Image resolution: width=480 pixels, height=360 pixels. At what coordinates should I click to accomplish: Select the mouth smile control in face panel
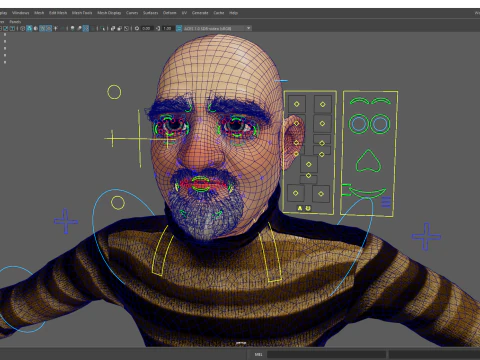(x=367, y=193)
